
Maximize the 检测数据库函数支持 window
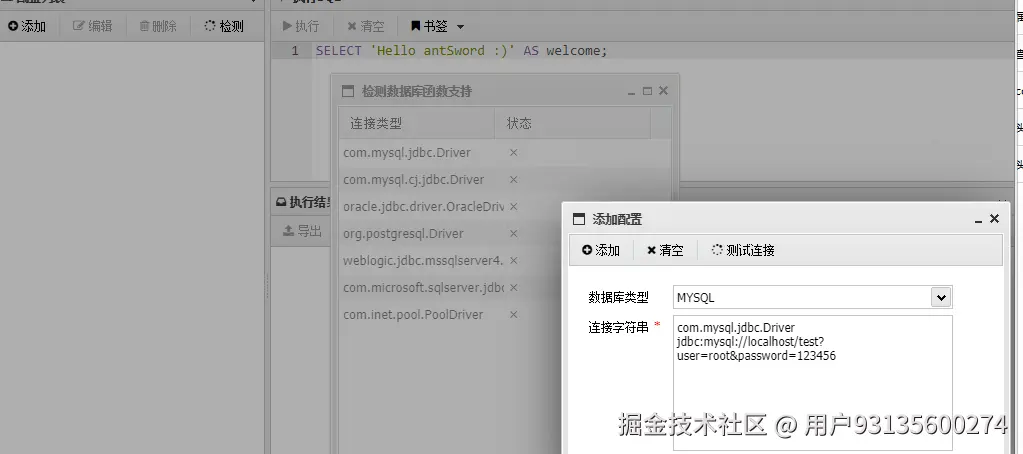[x=647, y=91]
